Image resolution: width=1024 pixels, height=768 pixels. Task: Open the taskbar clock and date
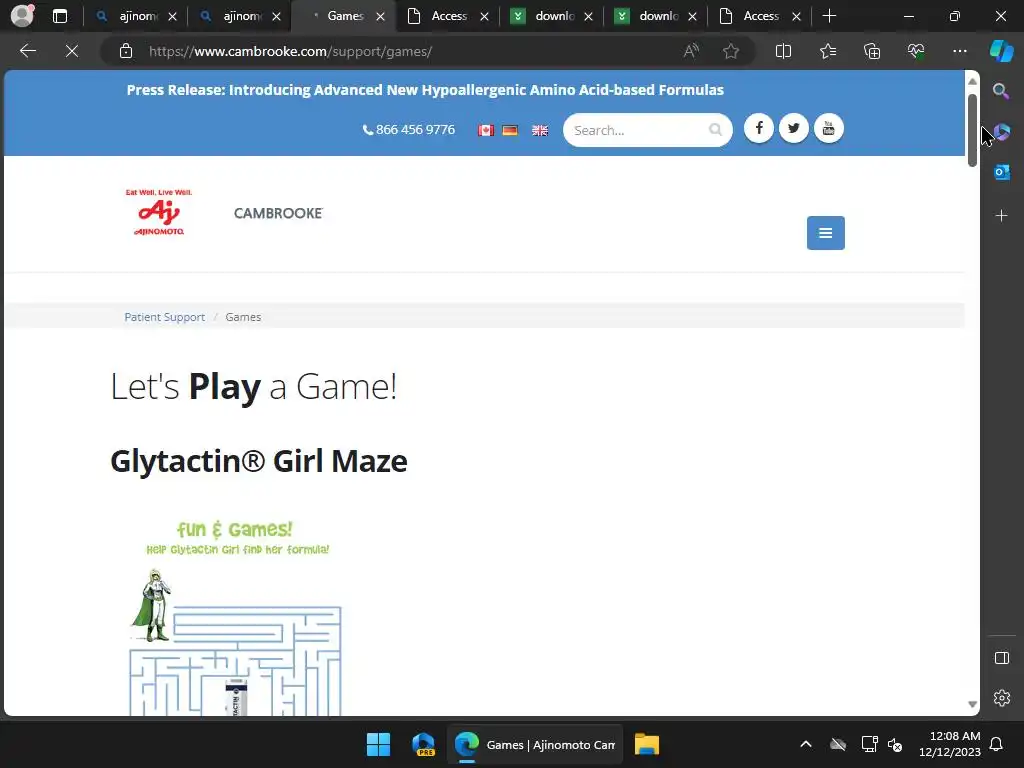coord(950,744)
